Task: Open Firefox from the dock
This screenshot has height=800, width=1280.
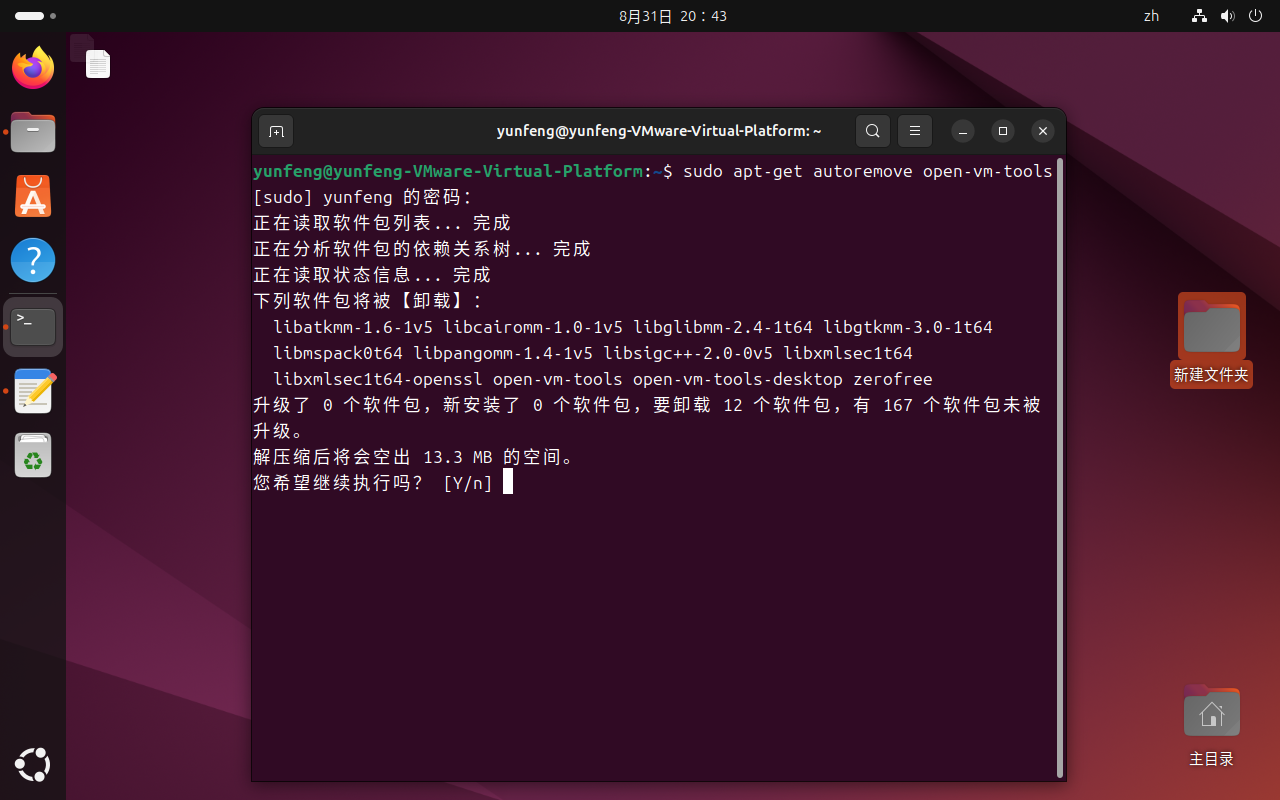Action: [x=33, y=67]
